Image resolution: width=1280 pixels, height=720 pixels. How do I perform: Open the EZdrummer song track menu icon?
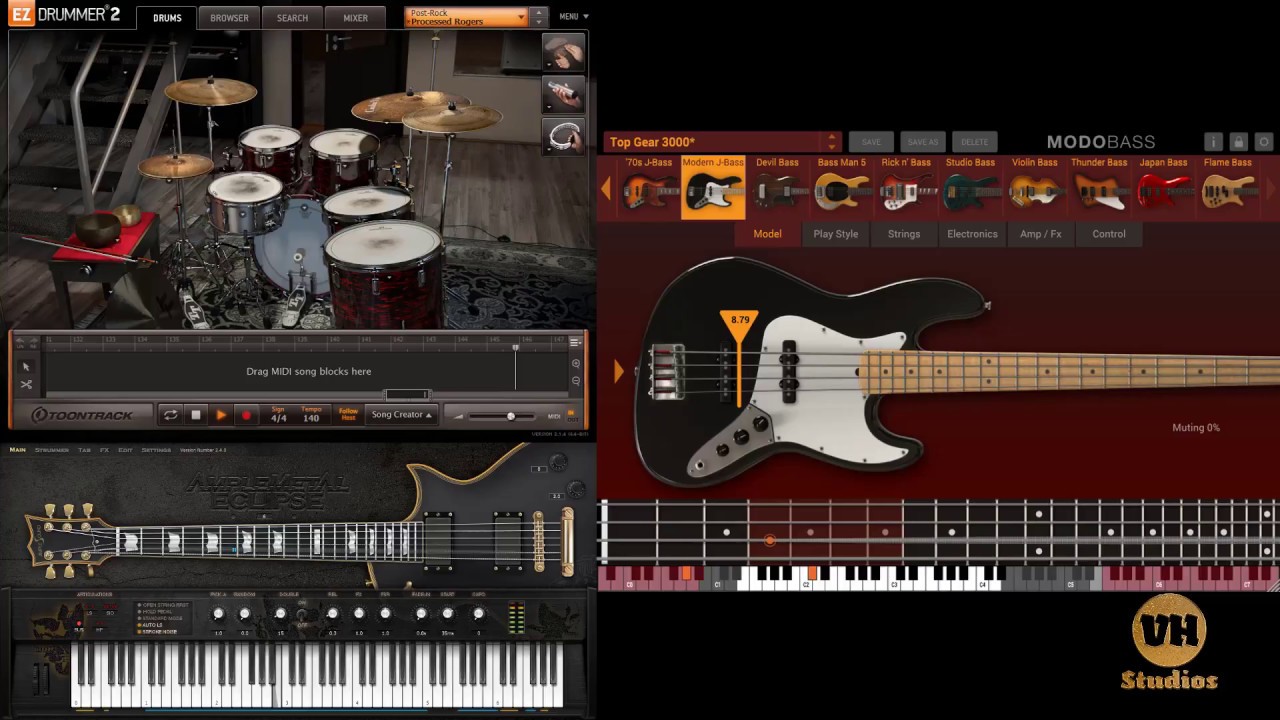tap(576, 342)
